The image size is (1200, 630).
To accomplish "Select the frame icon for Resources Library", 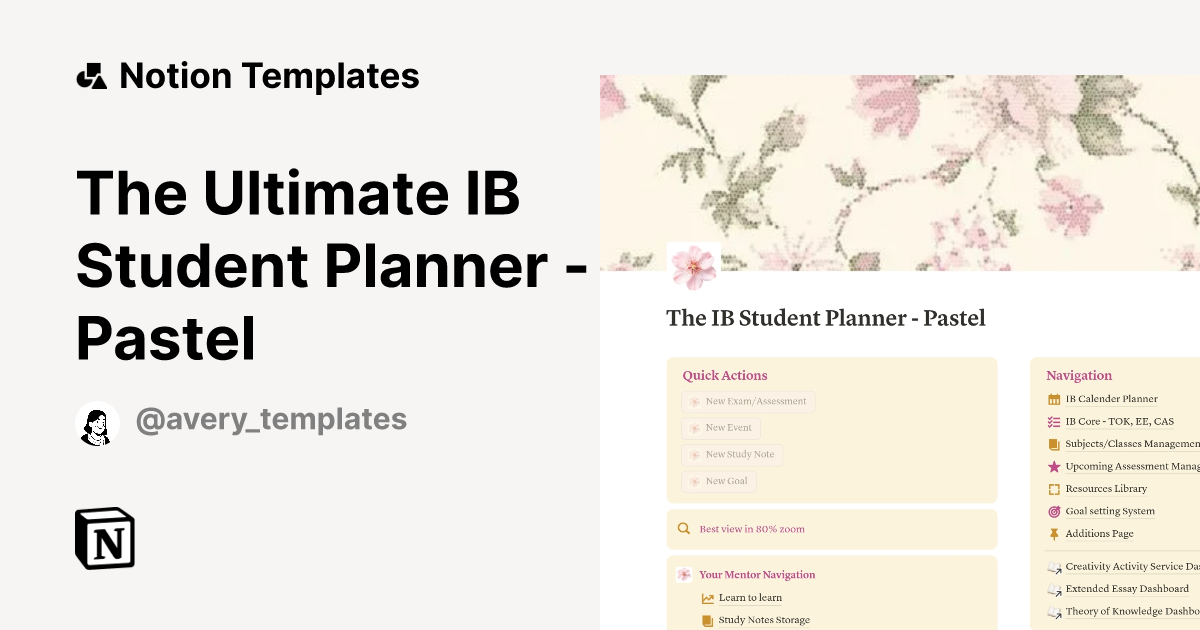I will tap(1054, 488).
